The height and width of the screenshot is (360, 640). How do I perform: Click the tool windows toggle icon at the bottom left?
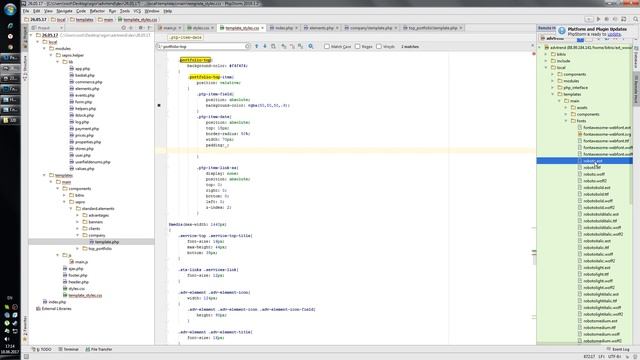click(26, 357)
